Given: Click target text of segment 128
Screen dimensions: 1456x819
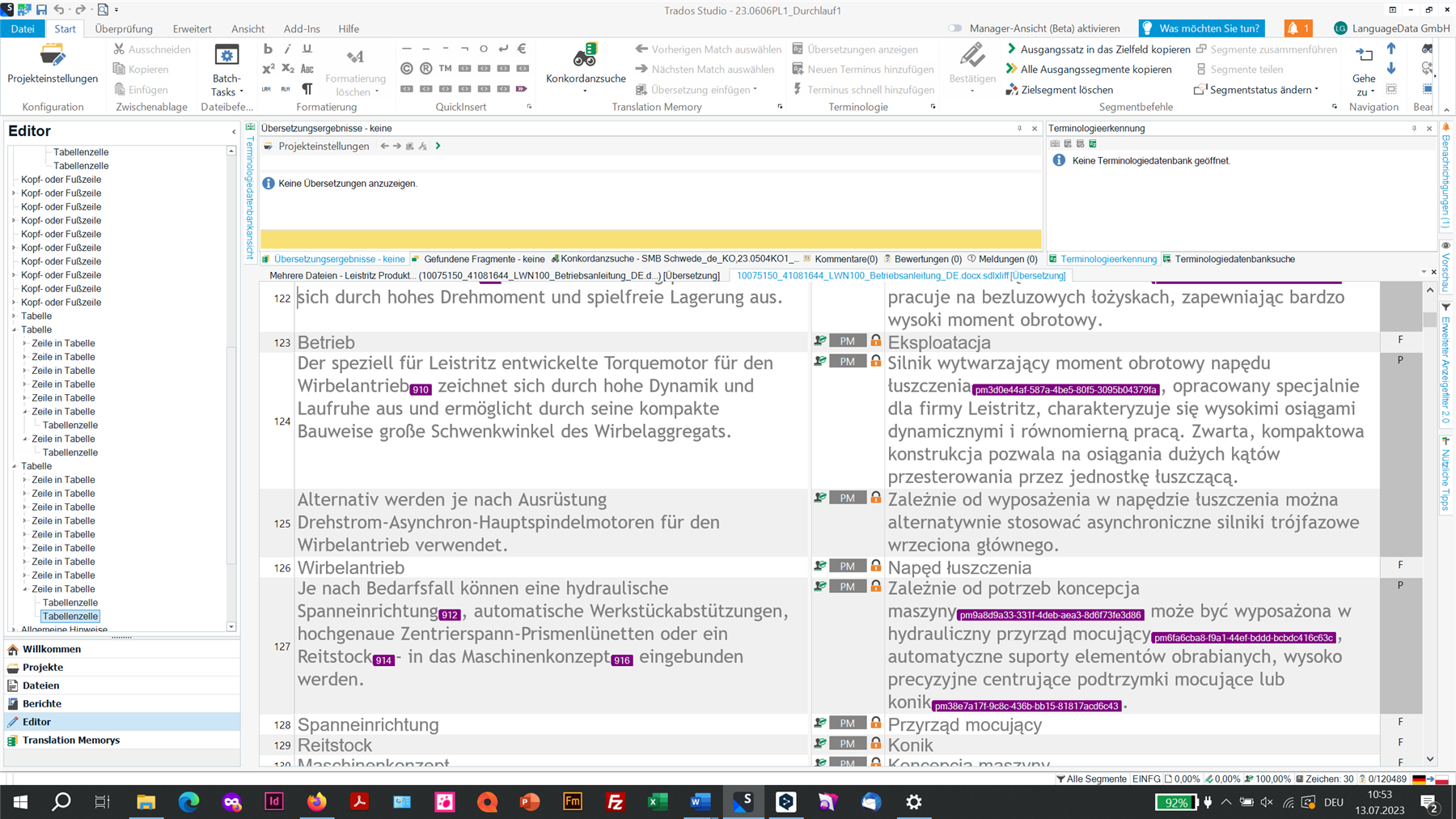Looking at the screenshot, I should pyautogui.click(x=964, y=724).
